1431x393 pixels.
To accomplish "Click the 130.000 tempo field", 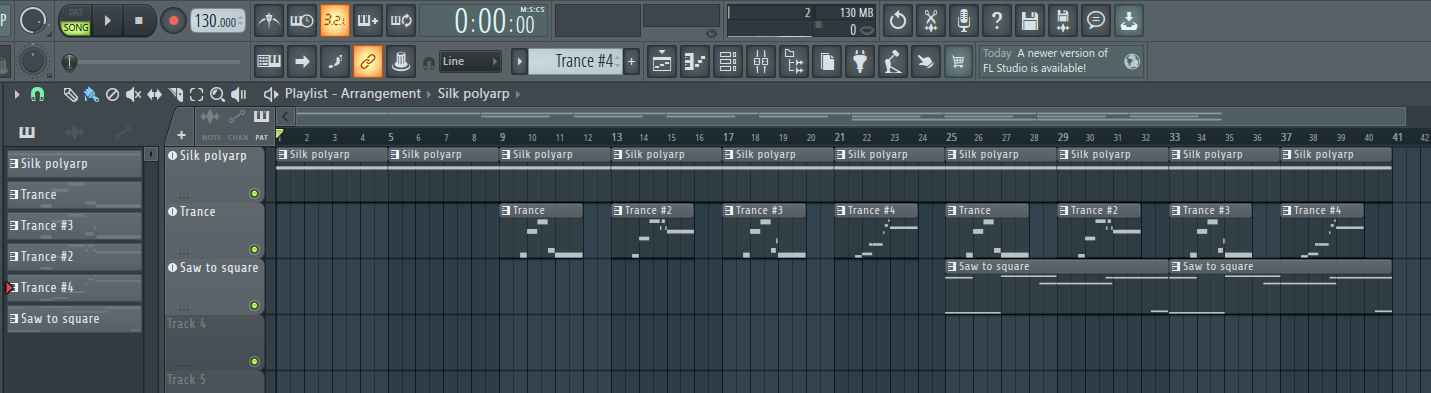I will coord(219,20).
